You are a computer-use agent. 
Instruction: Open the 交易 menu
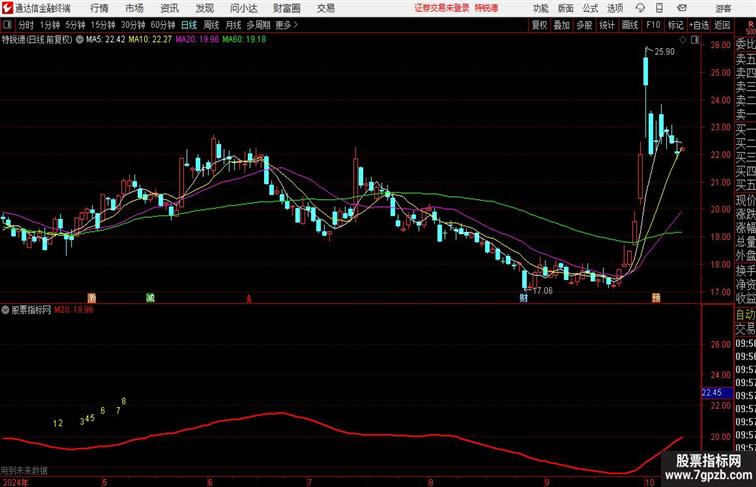325,8
